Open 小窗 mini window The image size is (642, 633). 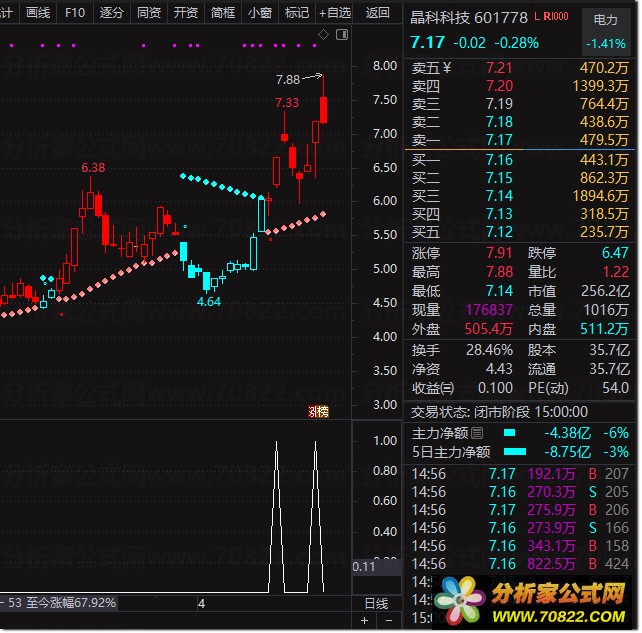tap(260, 13)
